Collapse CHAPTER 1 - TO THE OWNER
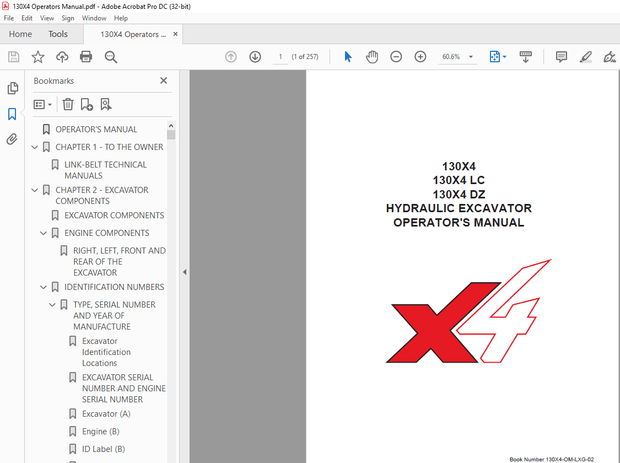The width and height of the screenshot is (620, 463). [x=35, y=147]
